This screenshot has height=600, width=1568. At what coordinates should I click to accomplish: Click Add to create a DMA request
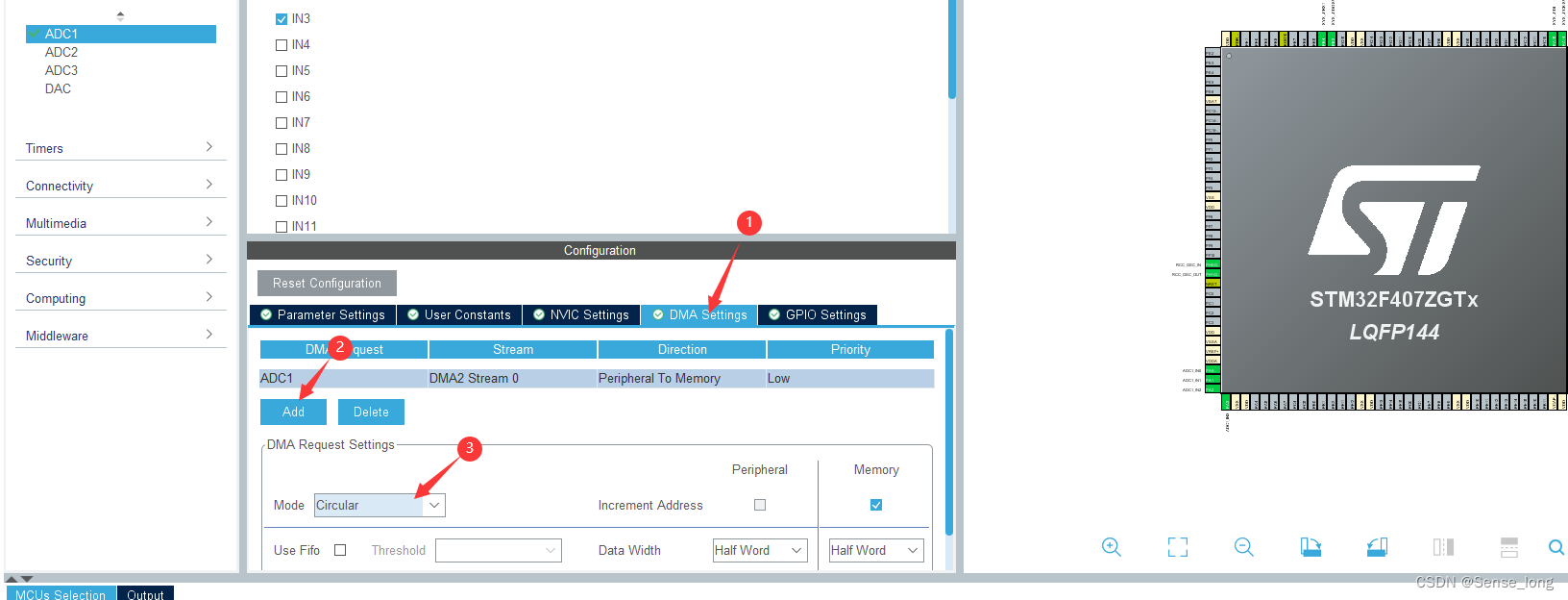pyautogui.click(x=293, y=412)
